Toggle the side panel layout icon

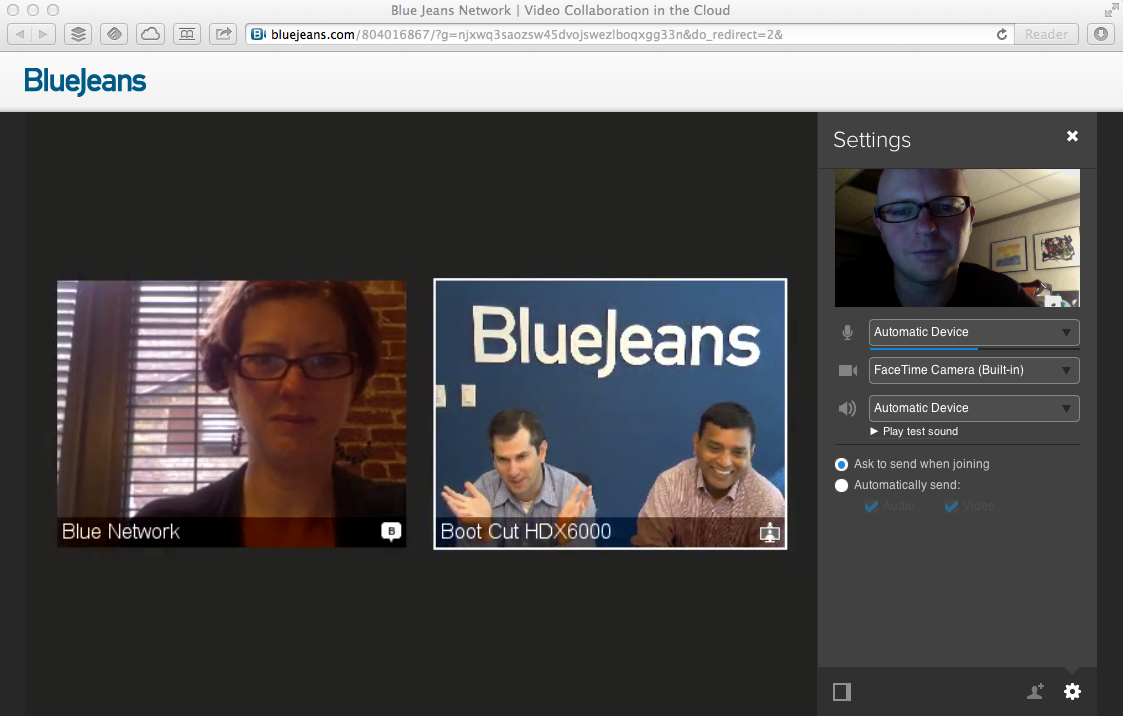pos(842,692)
